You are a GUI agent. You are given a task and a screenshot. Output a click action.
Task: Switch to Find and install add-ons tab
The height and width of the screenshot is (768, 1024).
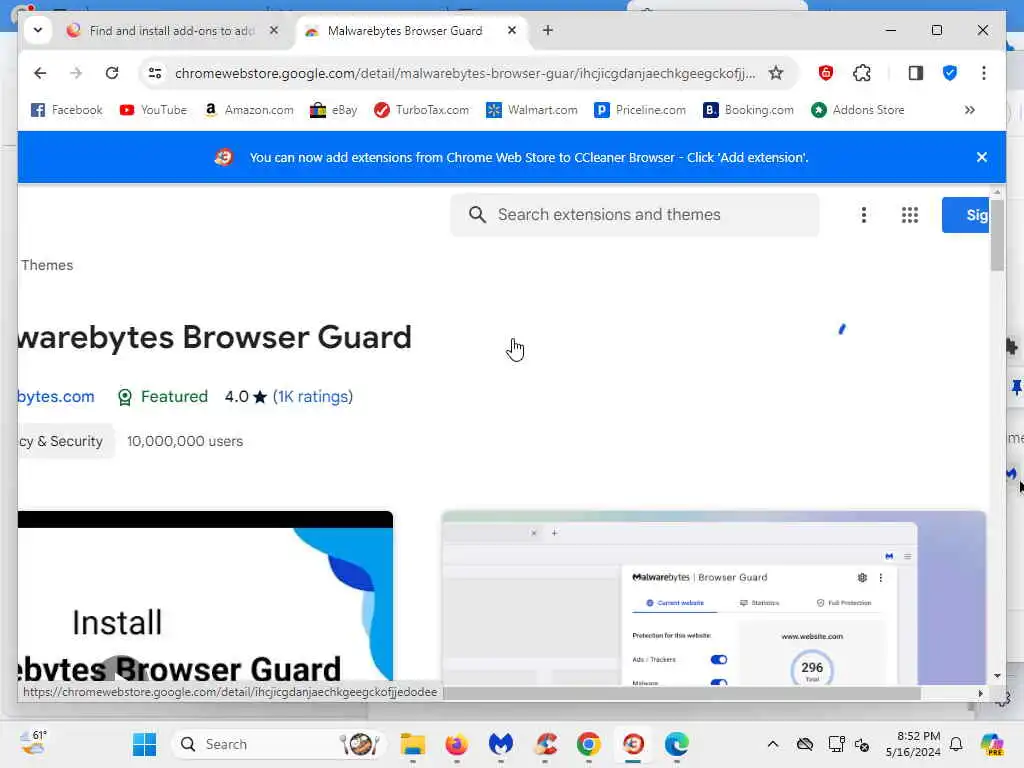point(172,31)
